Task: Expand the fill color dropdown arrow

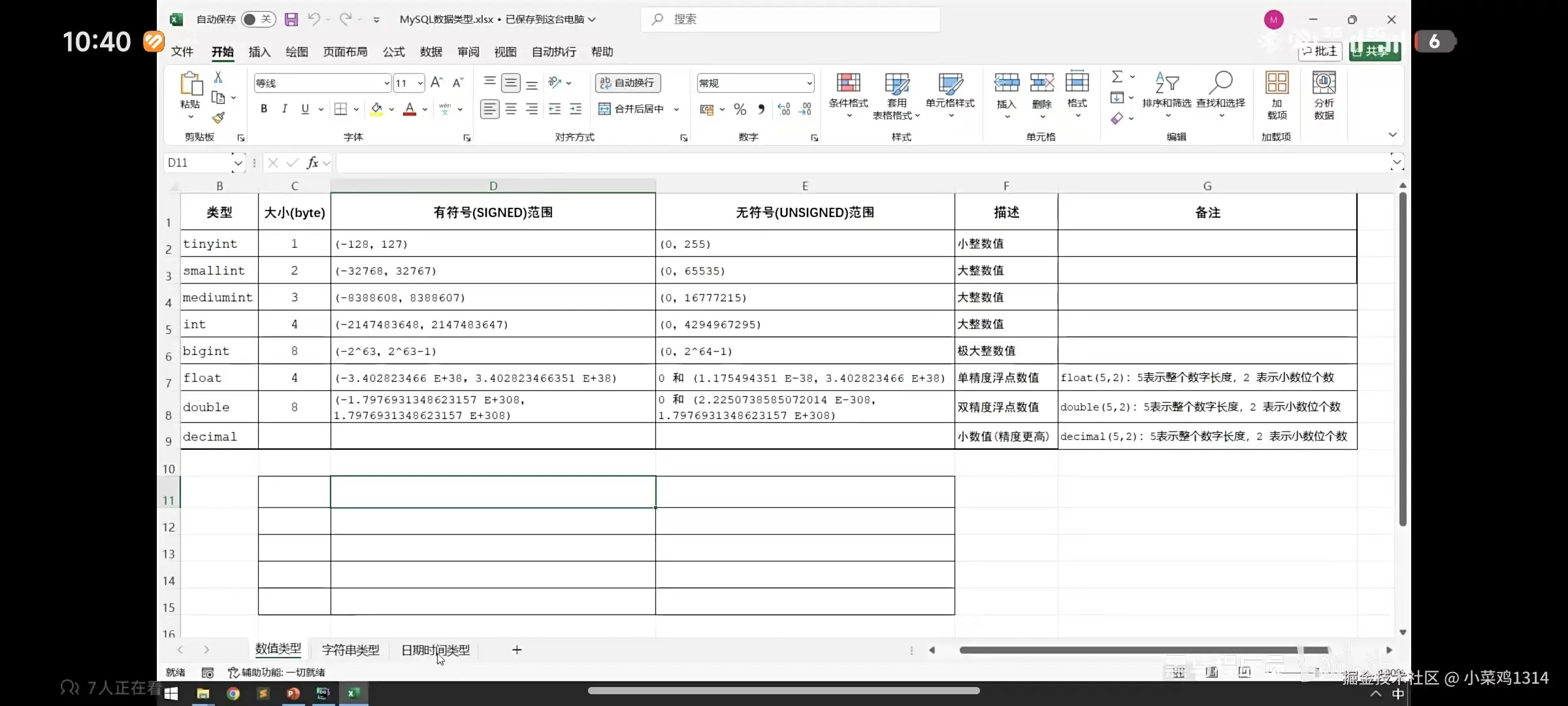Action: [391, 109]
